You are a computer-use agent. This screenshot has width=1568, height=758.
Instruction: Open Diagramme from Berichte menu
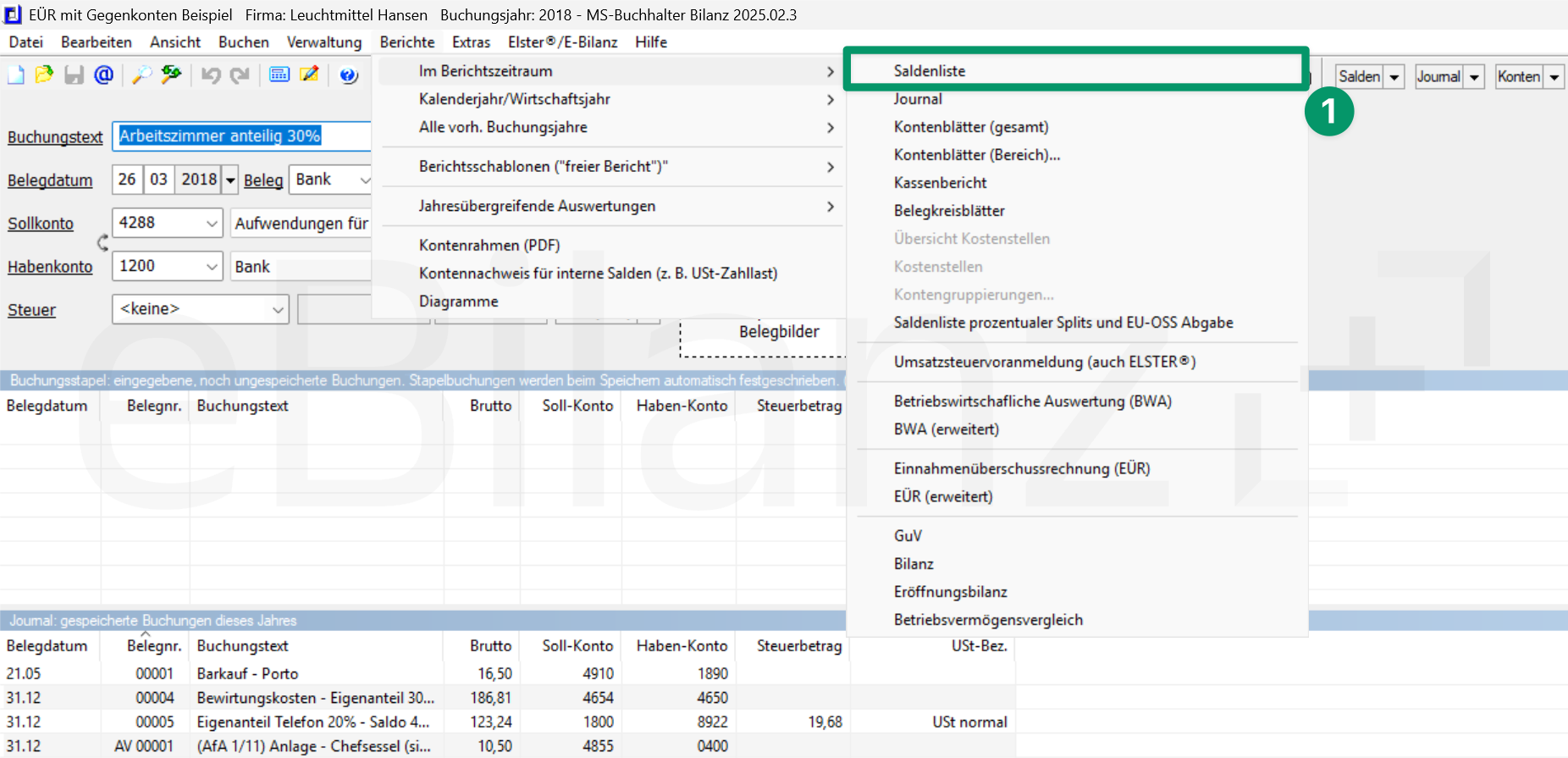click(x=609, y=302)
